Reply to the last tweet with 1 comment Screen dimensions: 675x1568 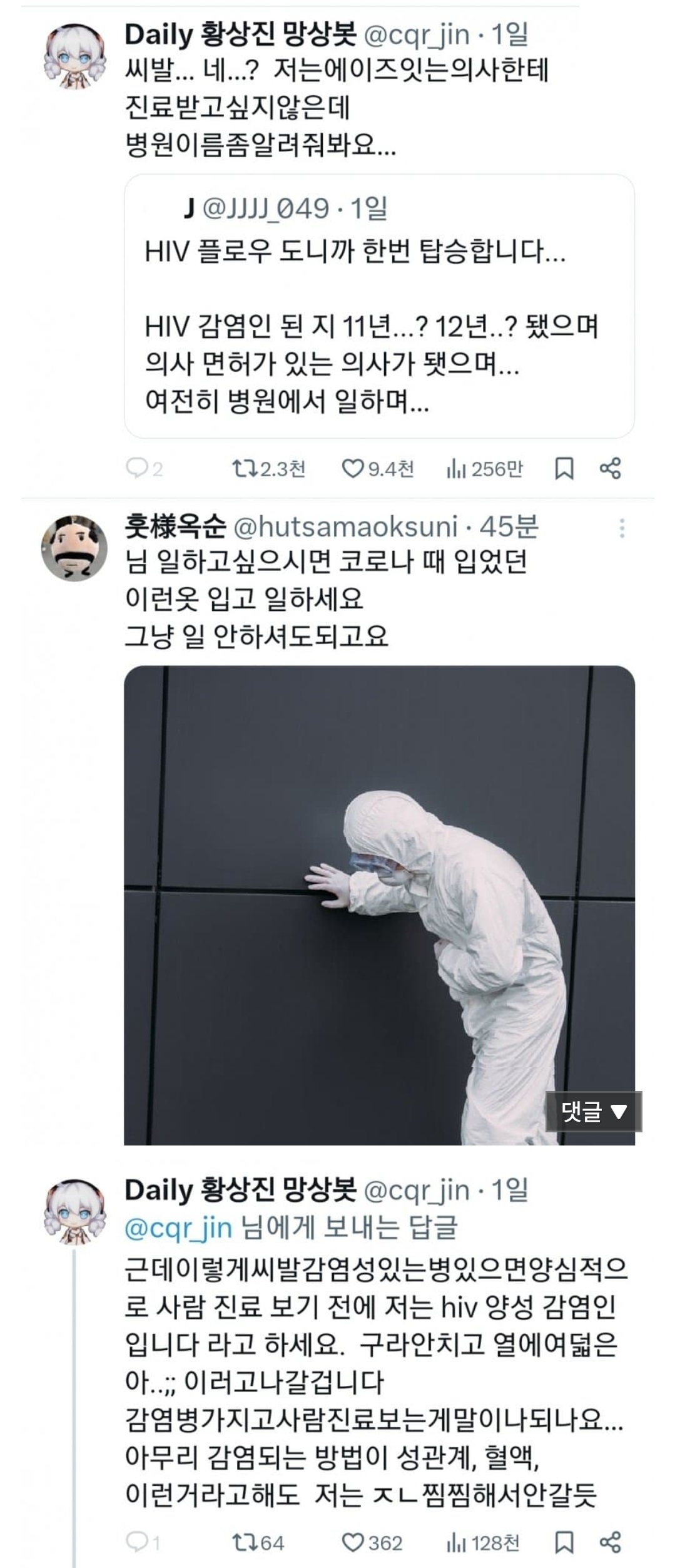(143, 1543)
